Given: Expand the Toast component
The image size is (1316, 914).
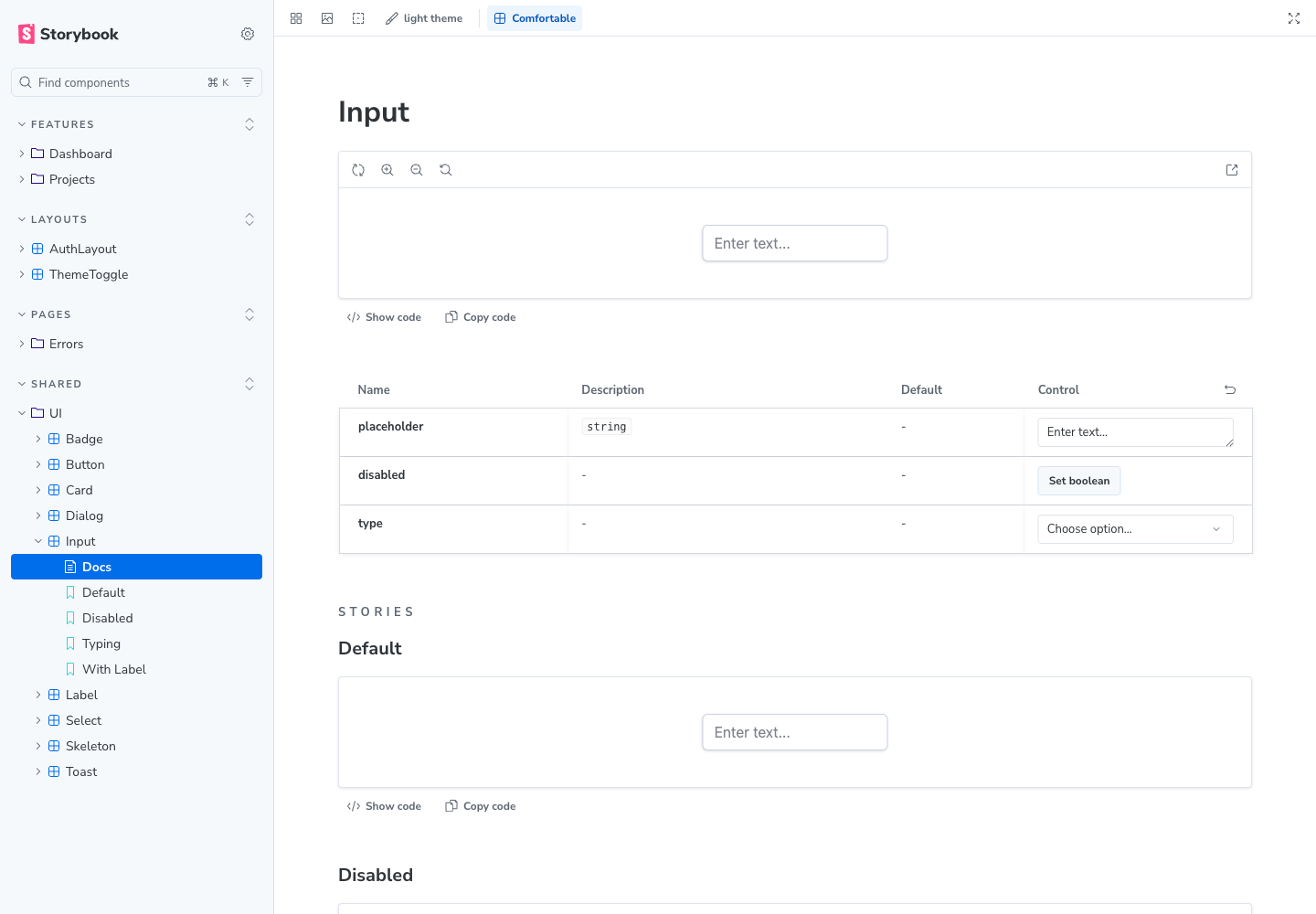Looking at the screenshot, I should (x=136, y=771).
